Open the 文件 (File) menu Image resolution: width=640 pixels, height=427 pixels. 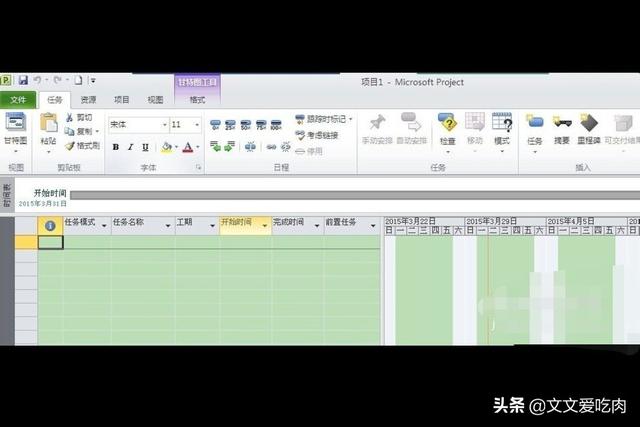click(x=18, y=99)
